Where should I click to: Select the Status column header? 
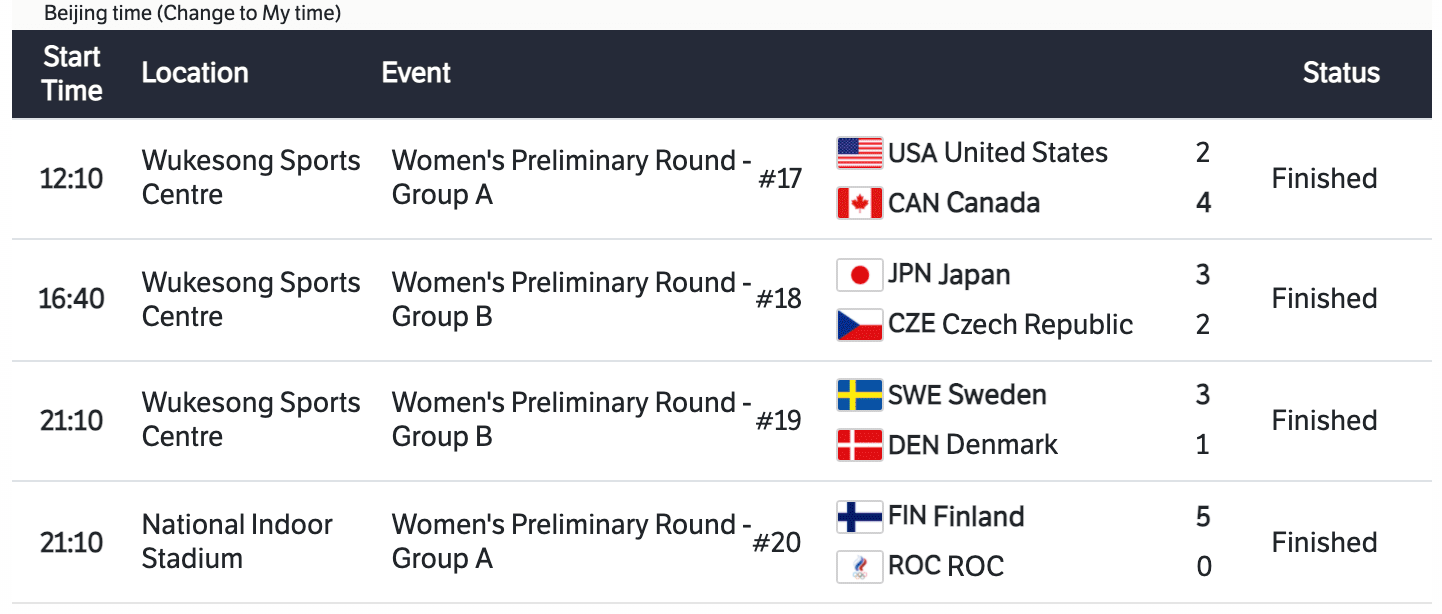click(x=1341, y=73)
